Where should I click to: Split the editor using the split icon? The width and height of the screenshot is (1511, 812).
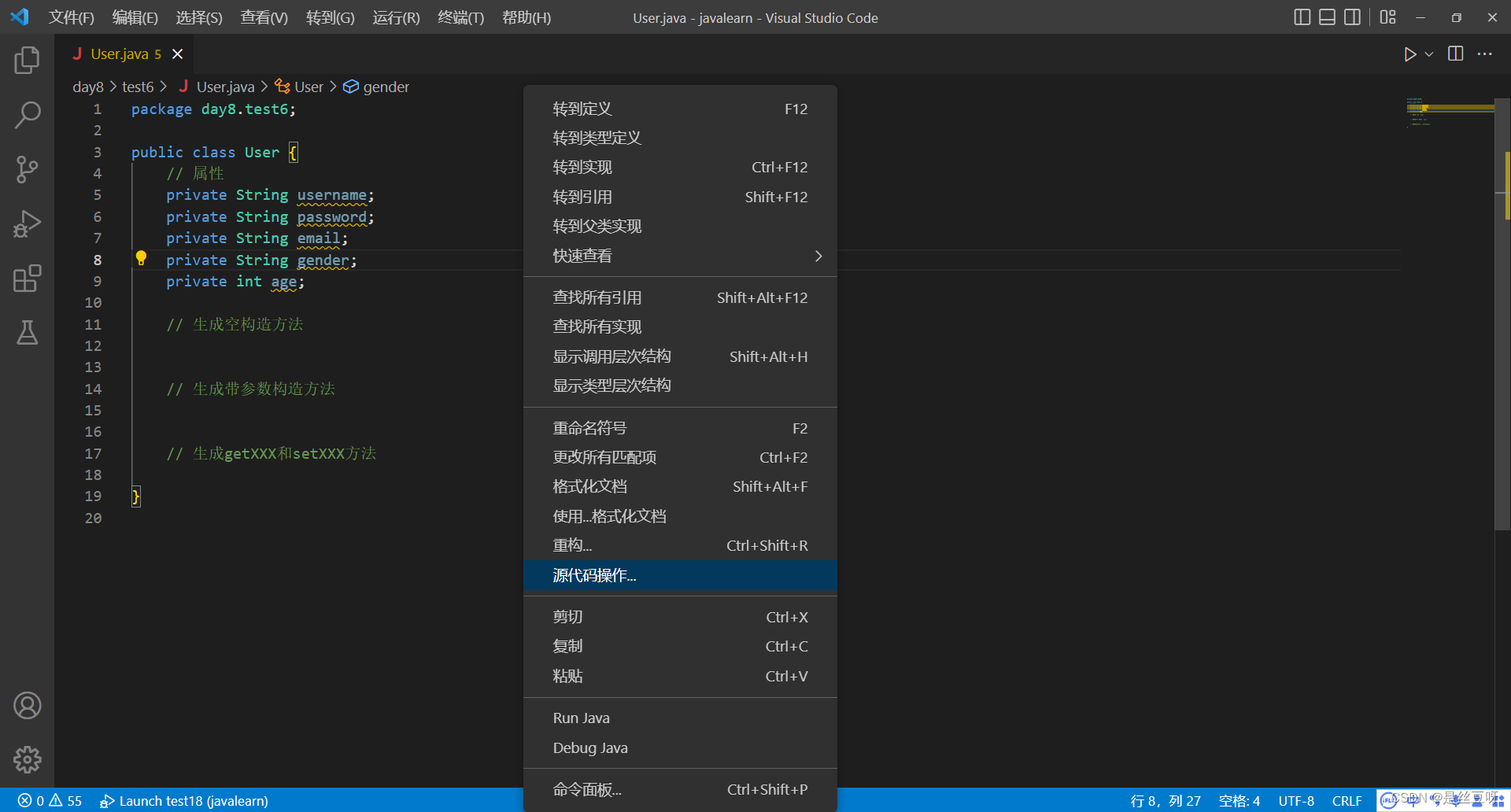[x=1455, y=54]
